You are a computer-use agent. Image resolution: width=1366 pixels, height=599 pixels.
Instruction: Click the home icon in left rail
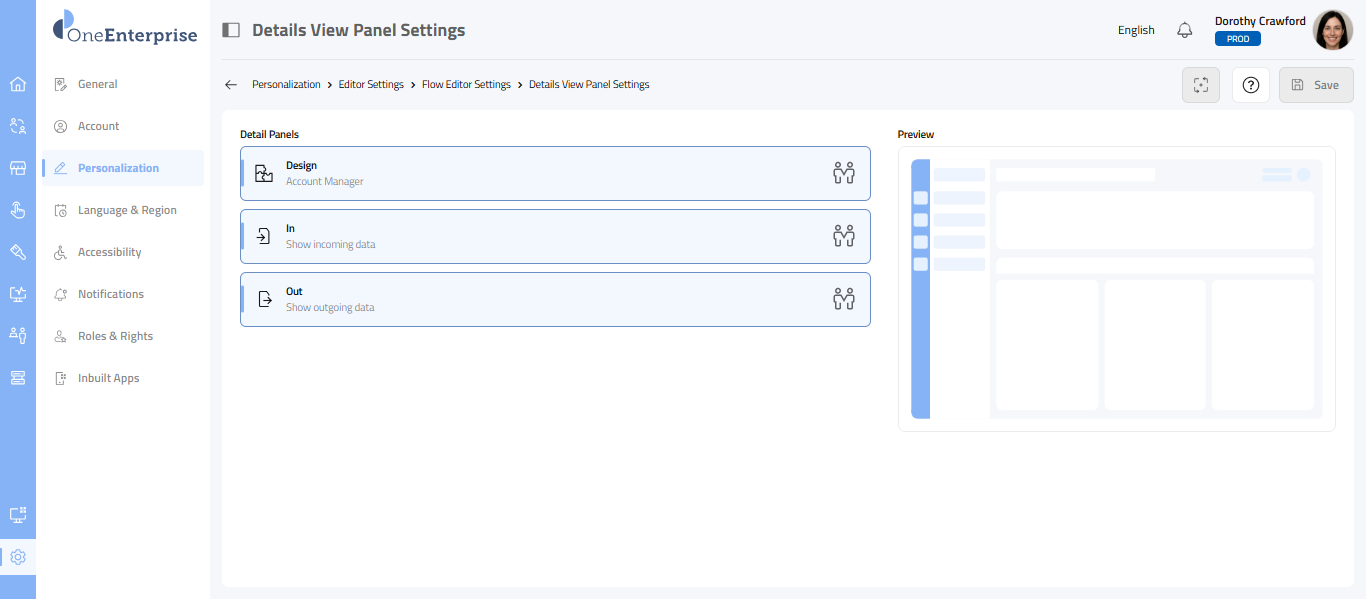tap(18, 84)
